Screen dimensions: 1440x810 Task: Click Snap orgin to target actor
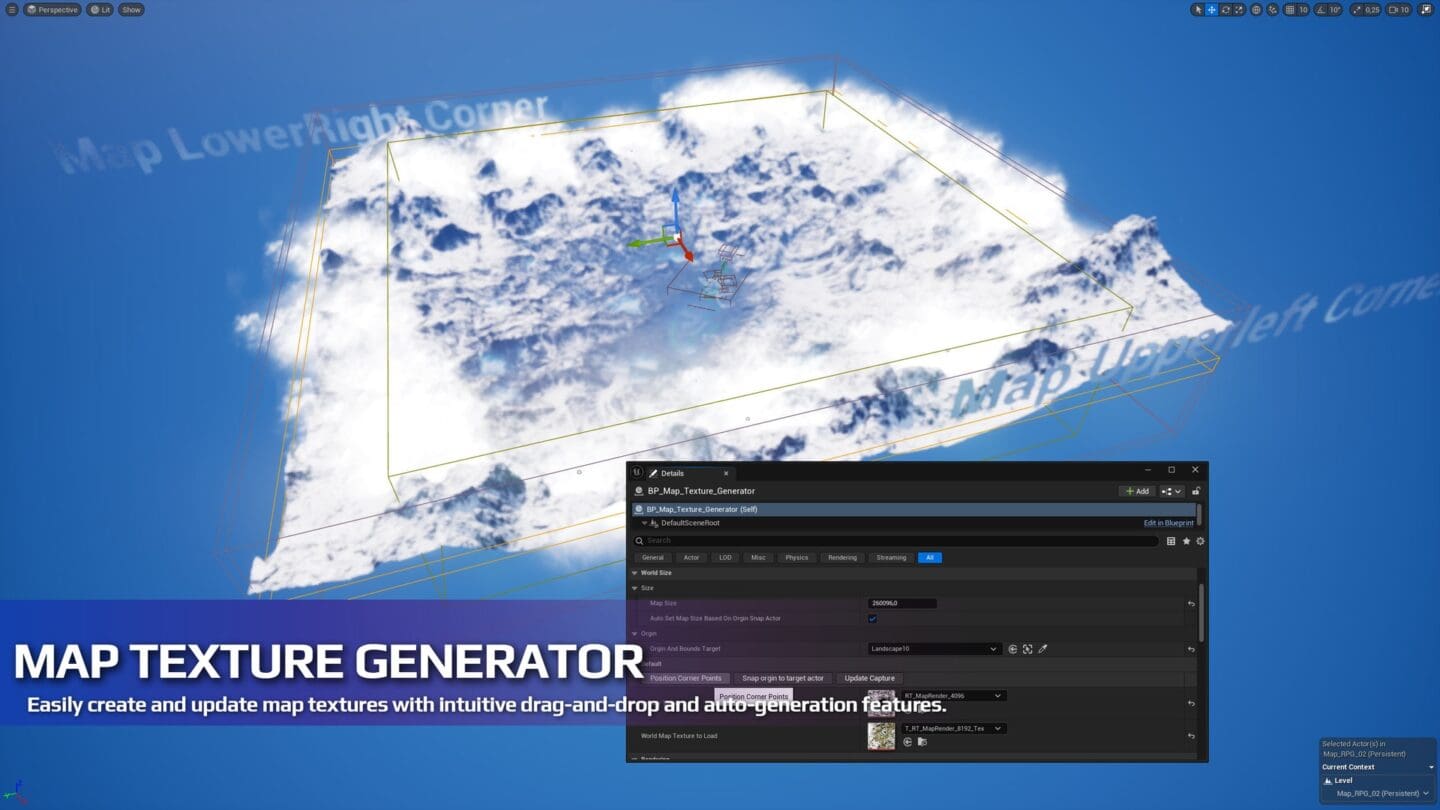(783, 678)
